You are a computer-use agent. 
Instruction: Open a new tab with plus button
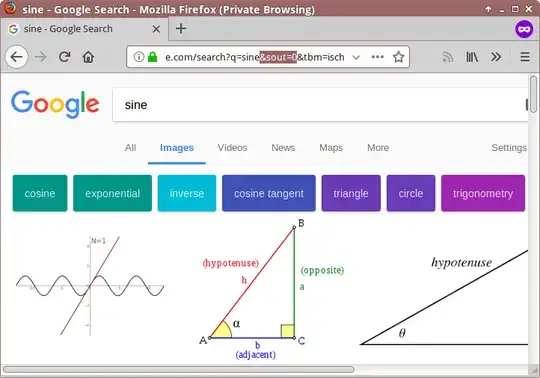[x=181, y=29]
